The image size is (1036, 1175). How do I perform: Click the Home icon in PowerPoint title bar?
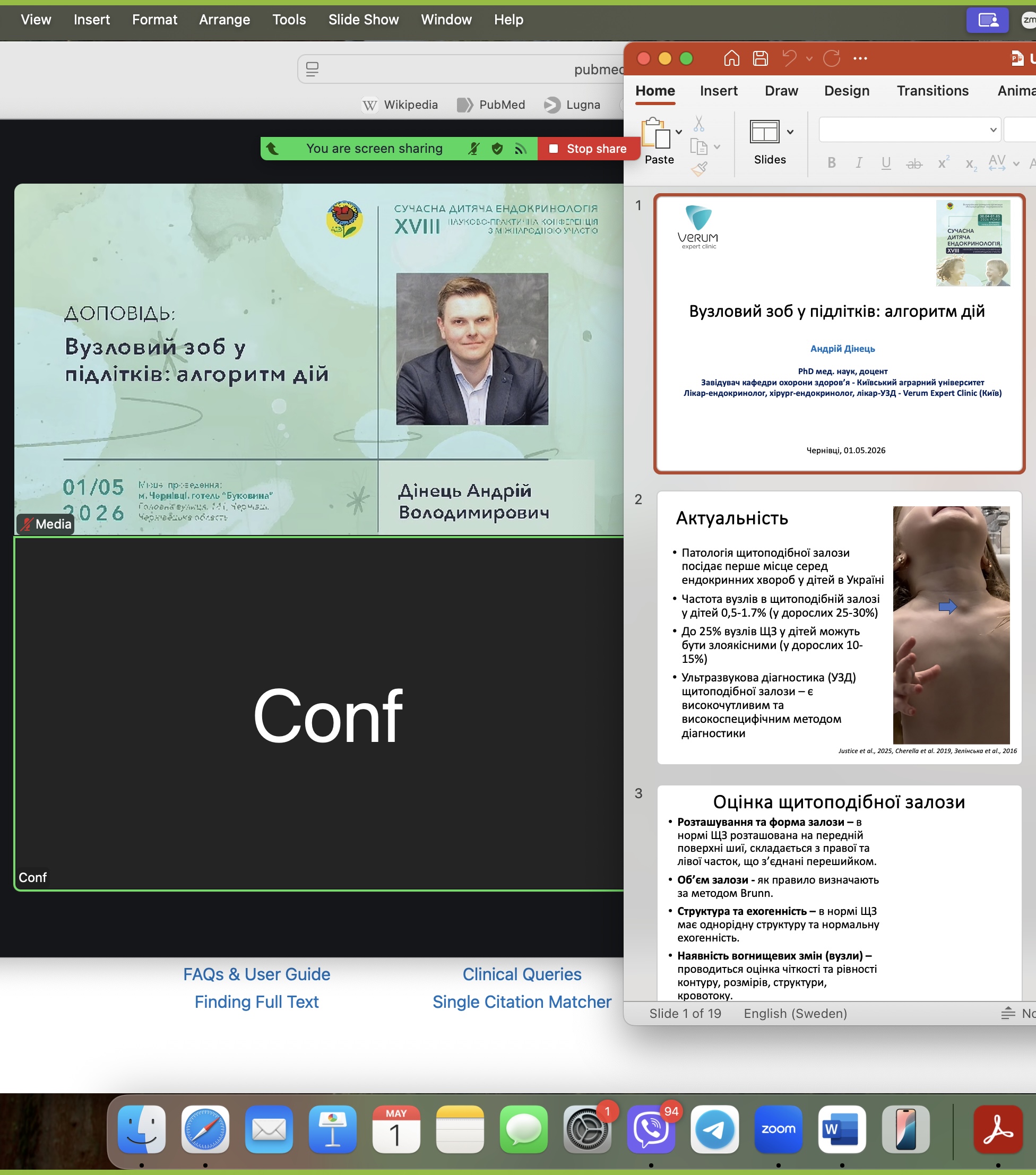(731, 58)
